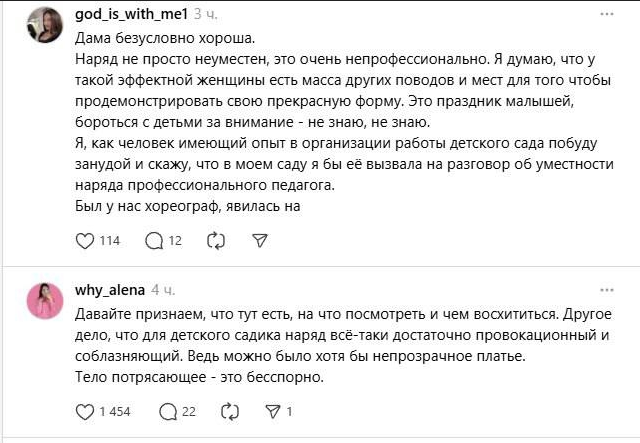This screenshot has height=443, width=640.
Task: Visit the god_is_with_me1 username link
Action: [x=131, y=15]
